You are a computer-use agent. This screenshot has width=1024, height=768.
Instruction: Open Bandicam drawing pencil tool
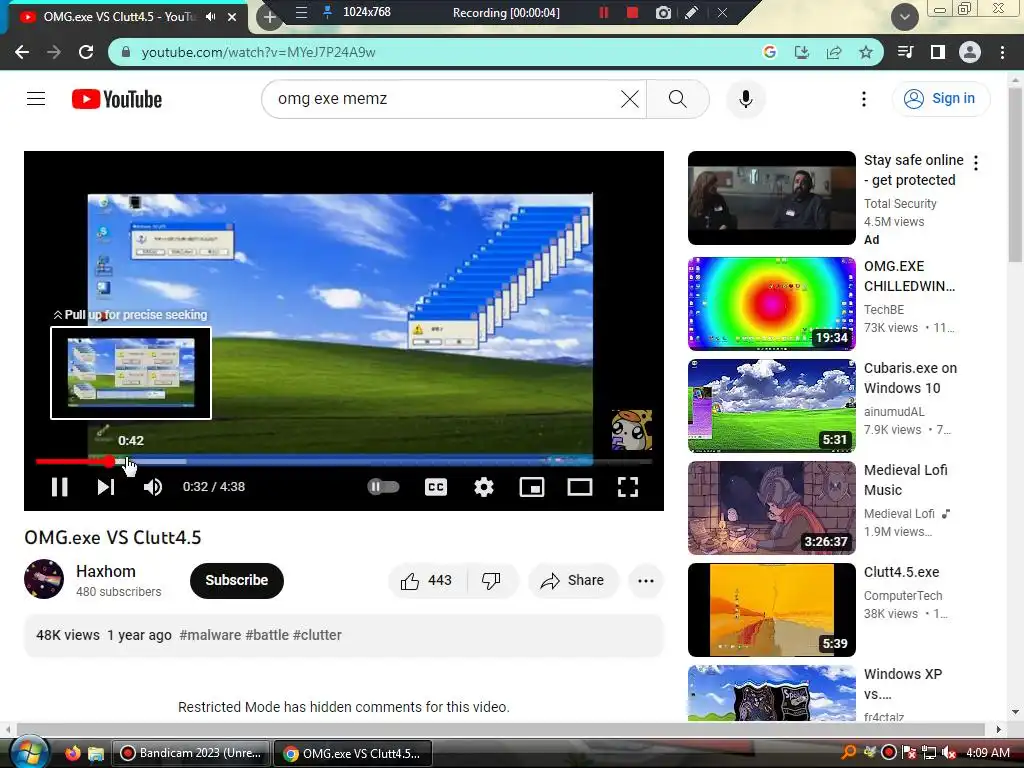(692, 12)
